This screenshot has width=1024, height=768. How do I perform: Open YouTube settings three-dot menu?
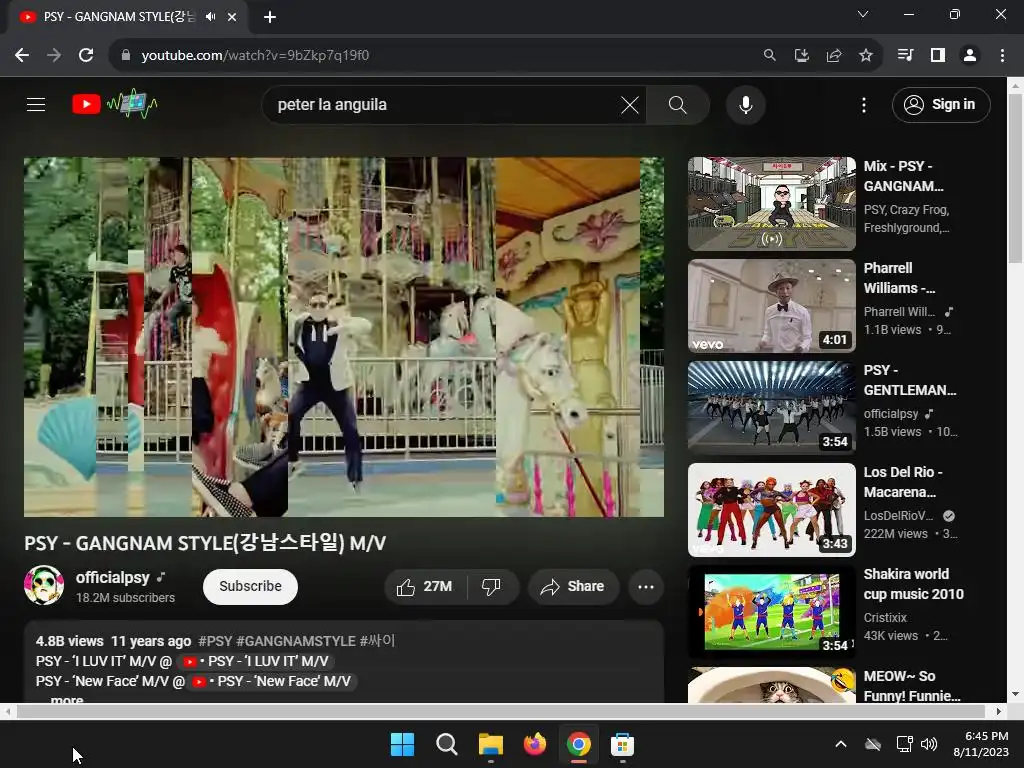coord(863,104)
